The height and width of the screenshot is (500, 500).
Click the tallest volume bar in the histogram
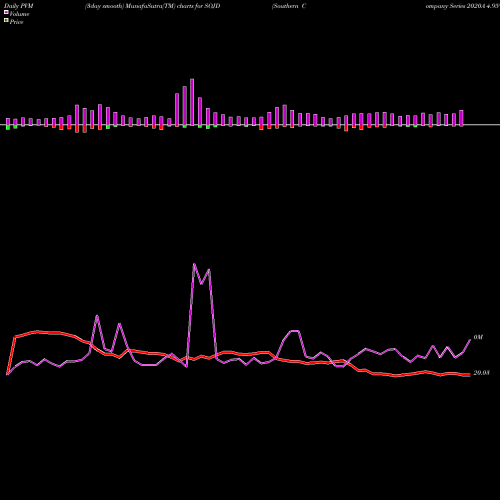[x=192, y=102]
